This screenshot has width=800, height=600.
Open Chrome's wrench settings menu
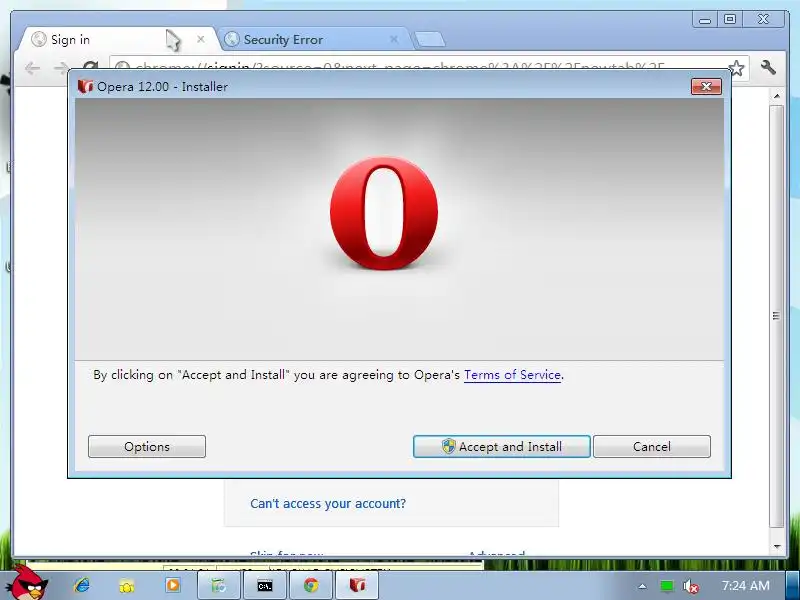click(768, 67)
